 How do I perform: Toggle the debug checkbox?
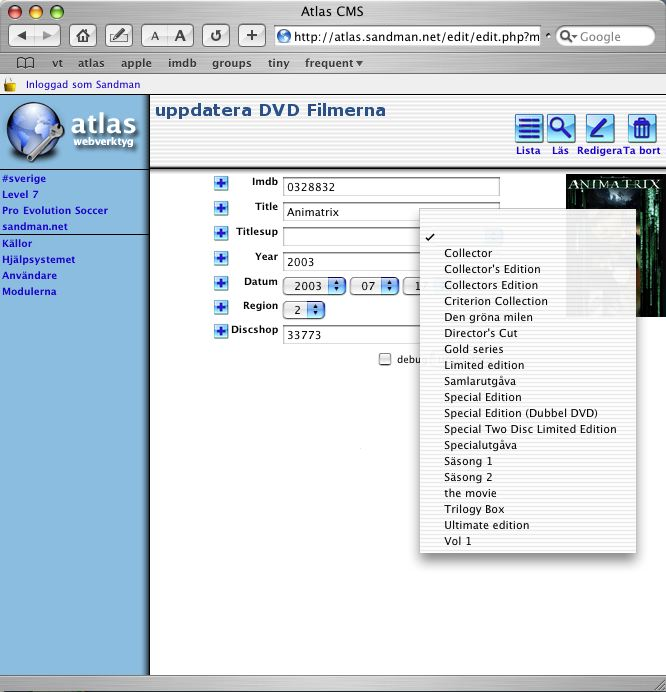385,360
